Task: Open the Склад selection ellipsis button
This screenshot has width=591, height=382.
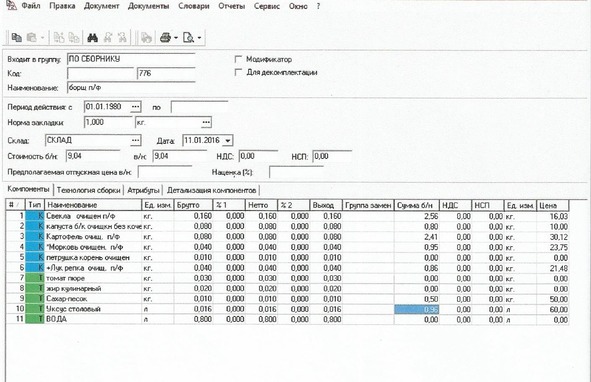Action: coord(135,140)
